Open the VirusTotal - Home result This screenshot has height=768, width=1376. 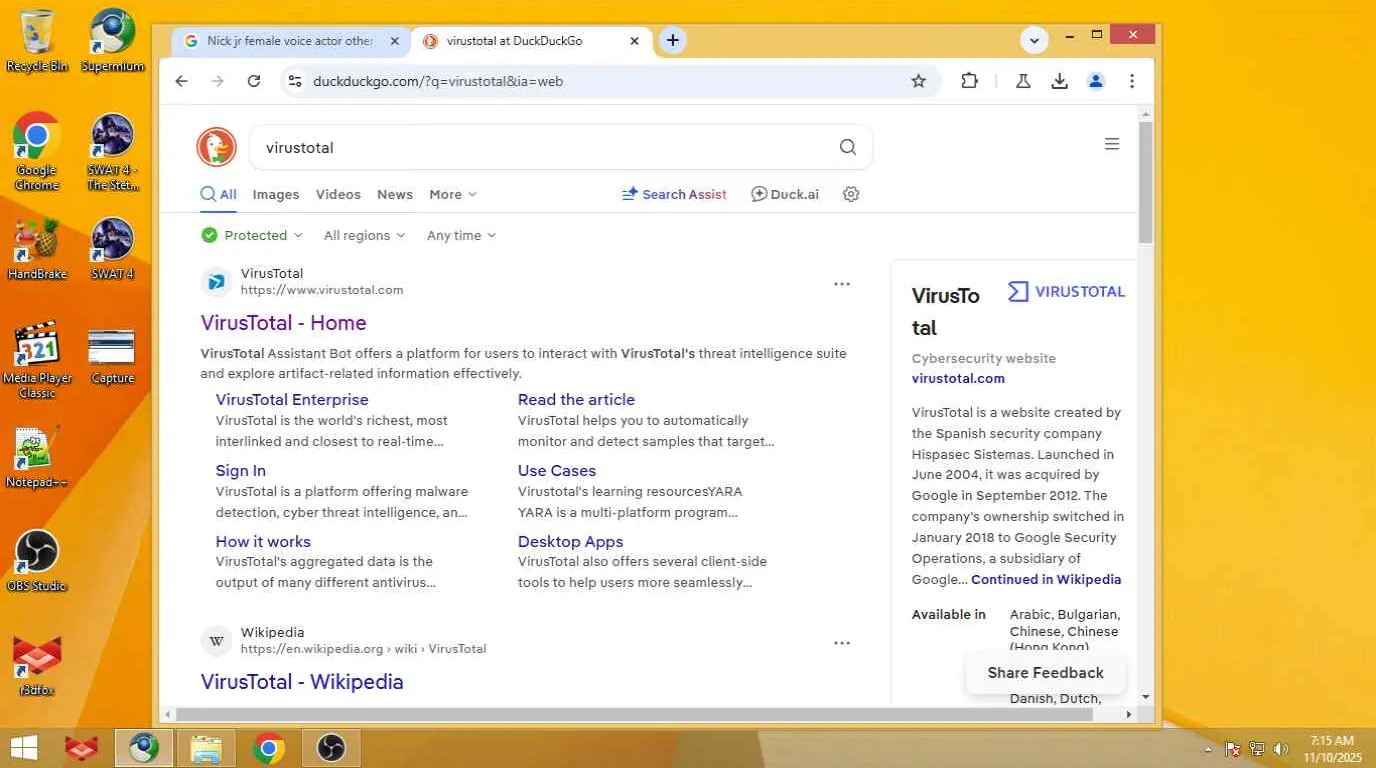click(x=283, y=322)
